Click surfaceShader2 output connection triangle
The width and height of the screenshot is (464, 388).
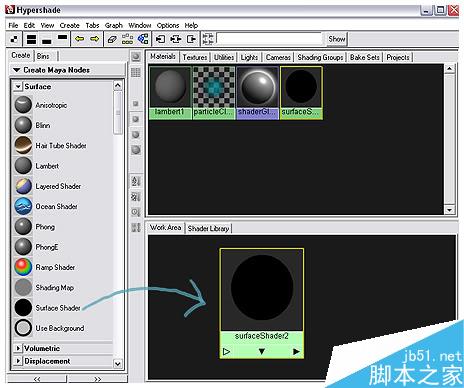tap(296, 352)
